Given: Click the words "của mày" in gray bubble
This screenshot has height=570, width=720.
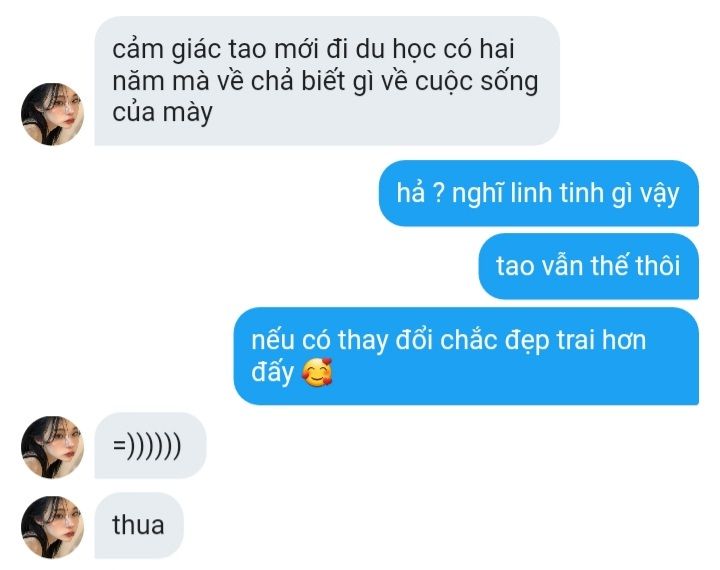Looking at the screenshot, I should (163, 113).
